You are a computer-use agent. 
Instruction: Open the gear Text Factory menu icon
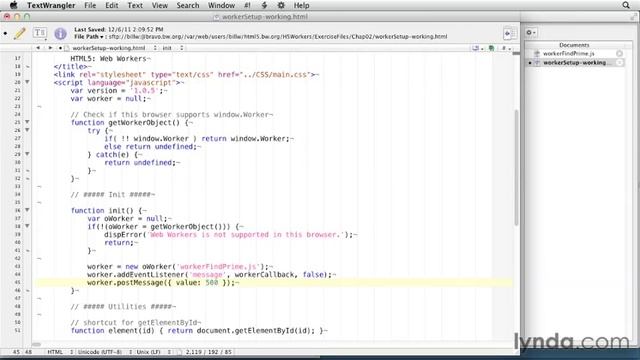(x=281, y=5)
